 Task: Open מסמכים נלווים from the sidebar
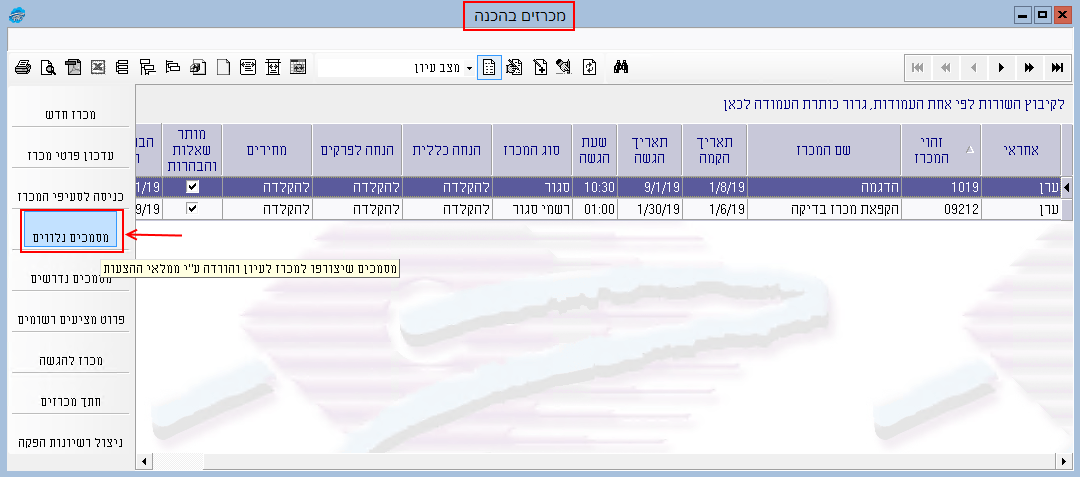[x=71, y=236]
